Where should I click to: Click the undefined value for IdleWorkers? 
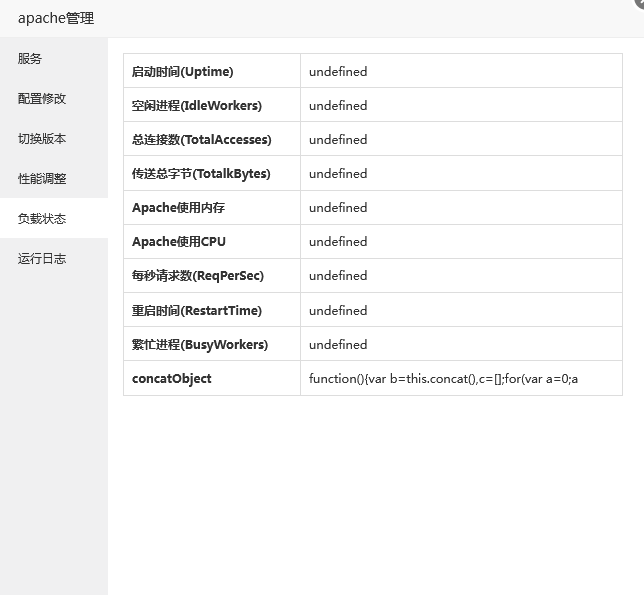[338, 106]
